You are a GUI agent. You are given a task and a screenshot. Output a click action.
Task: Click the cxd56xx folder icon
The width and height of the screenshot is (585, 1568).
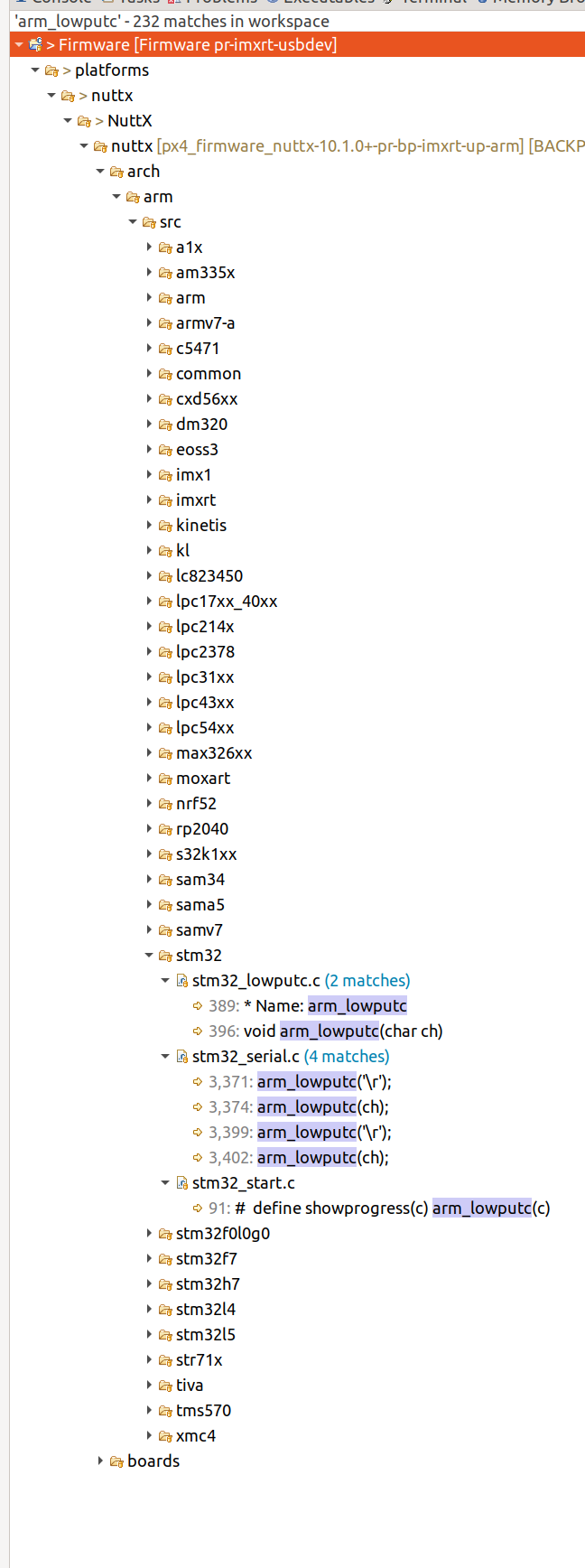coord(165,398)
